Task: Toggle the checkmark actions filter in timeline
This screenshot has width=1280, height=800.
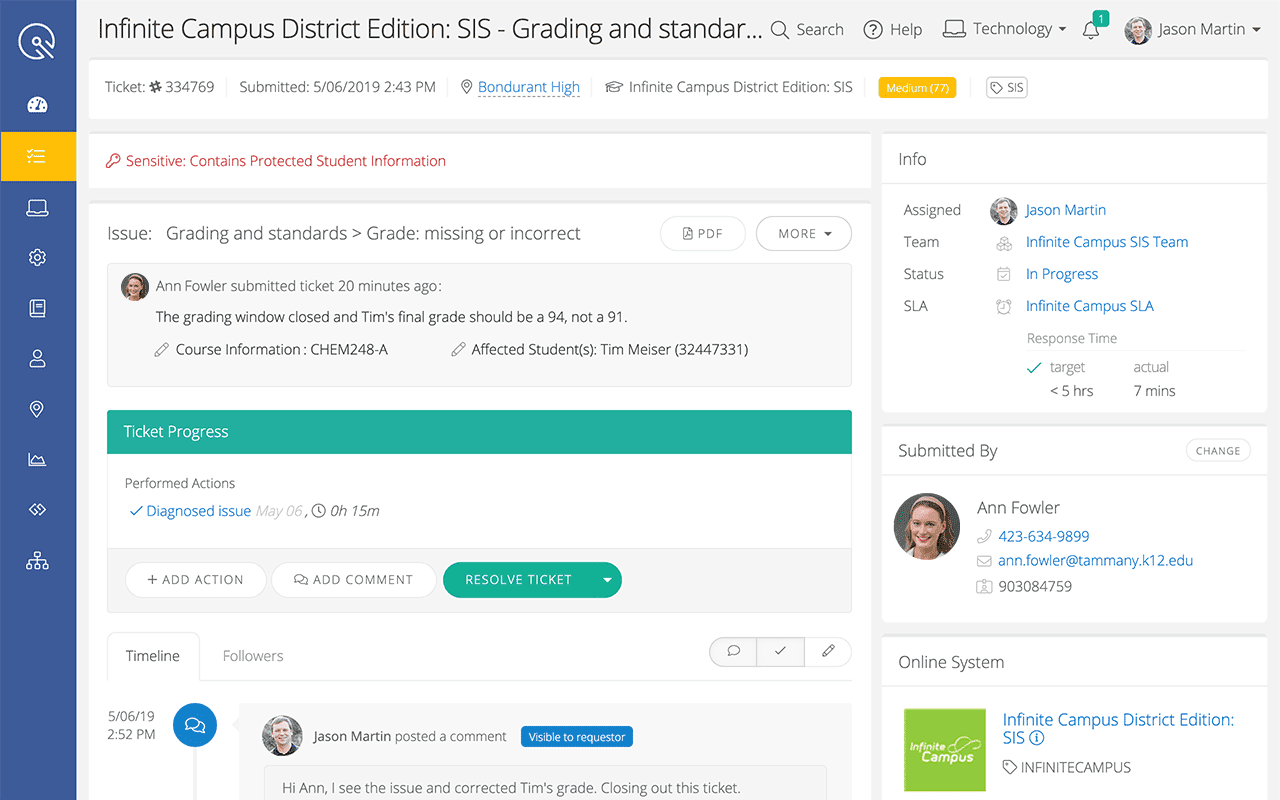Action: 780,651
